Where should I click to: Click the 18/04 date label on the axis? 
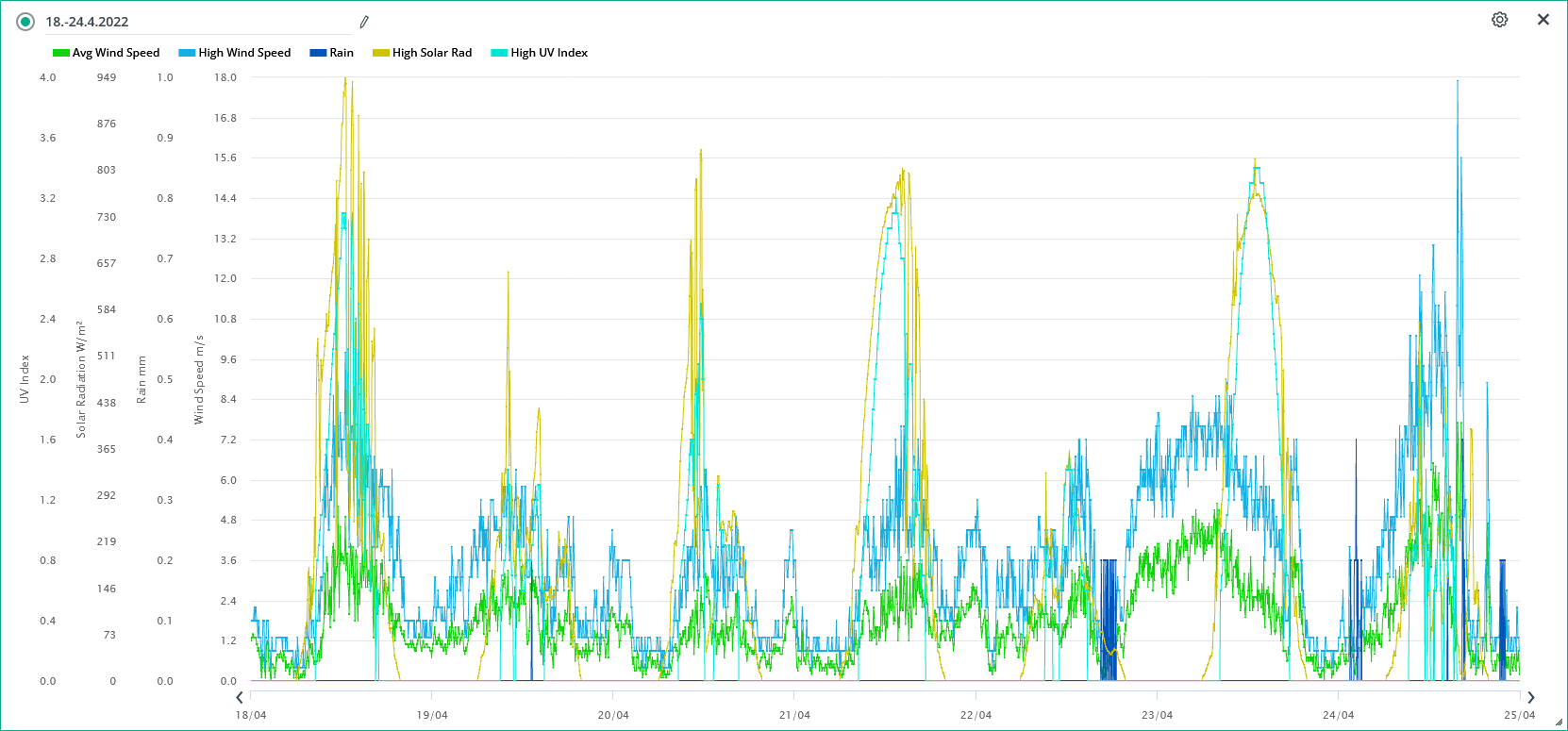[251, 715]
